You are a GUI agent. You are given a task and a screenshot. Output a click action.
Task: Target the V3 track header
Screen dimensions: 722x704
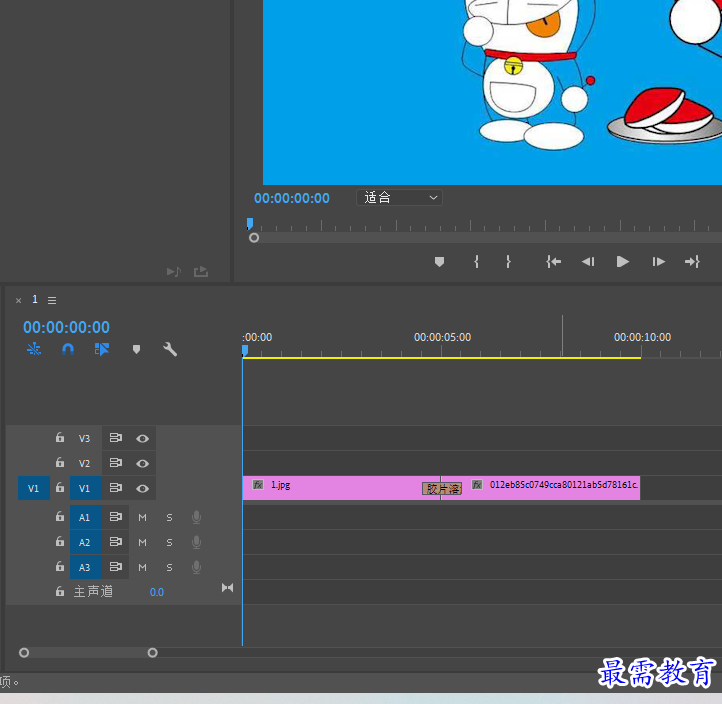click(85, 438)
